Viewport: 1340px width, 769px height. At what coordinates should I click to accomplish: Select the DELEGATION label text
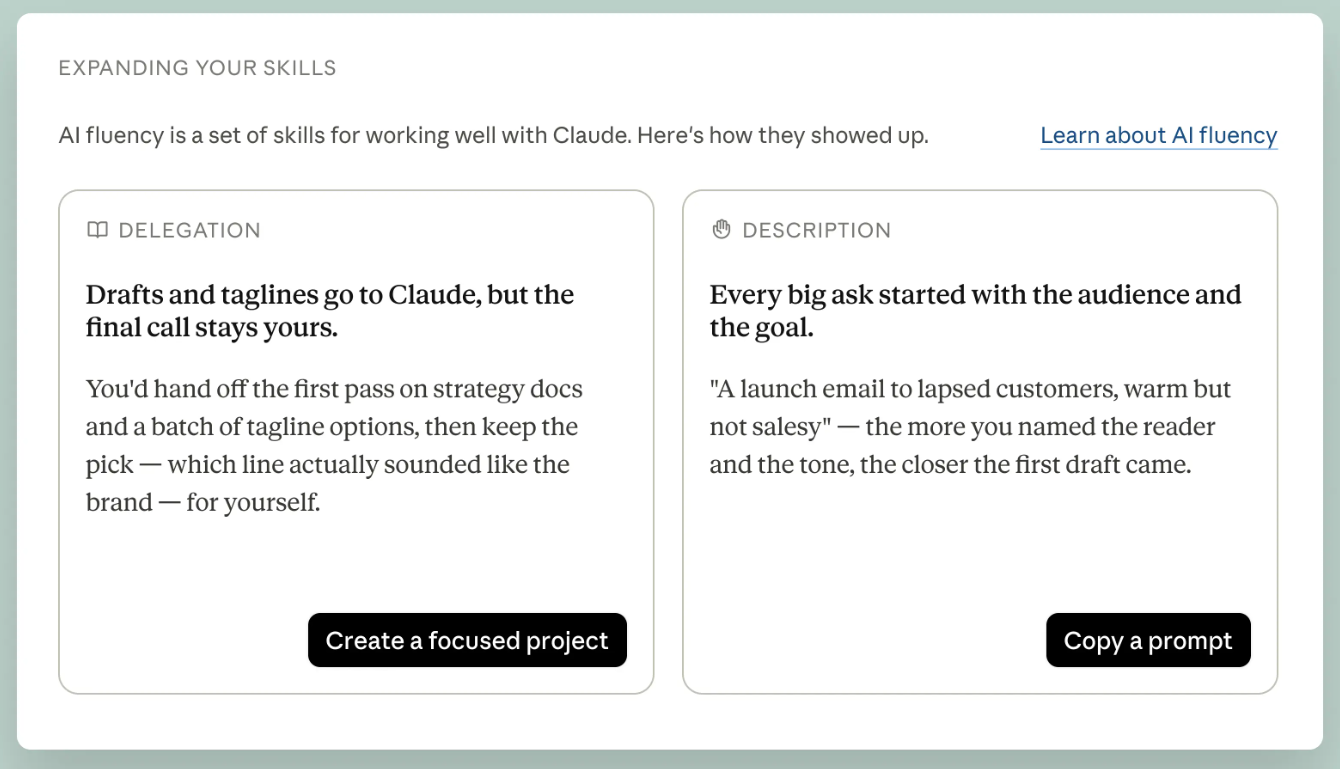coord(189,230)
